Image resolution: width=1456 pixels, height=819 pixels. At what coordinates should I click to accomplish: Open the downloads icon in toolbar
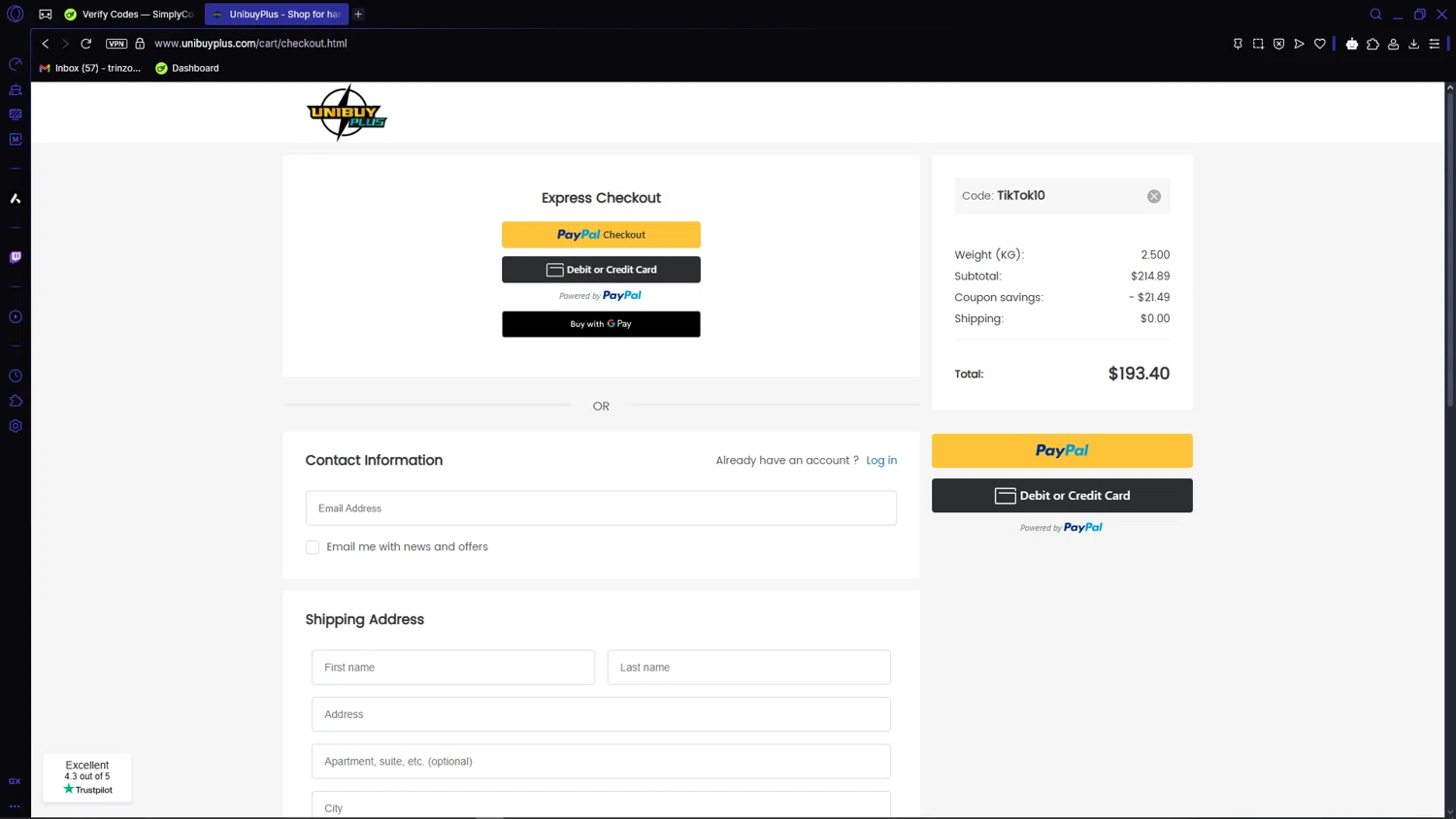coord(1414,44)
